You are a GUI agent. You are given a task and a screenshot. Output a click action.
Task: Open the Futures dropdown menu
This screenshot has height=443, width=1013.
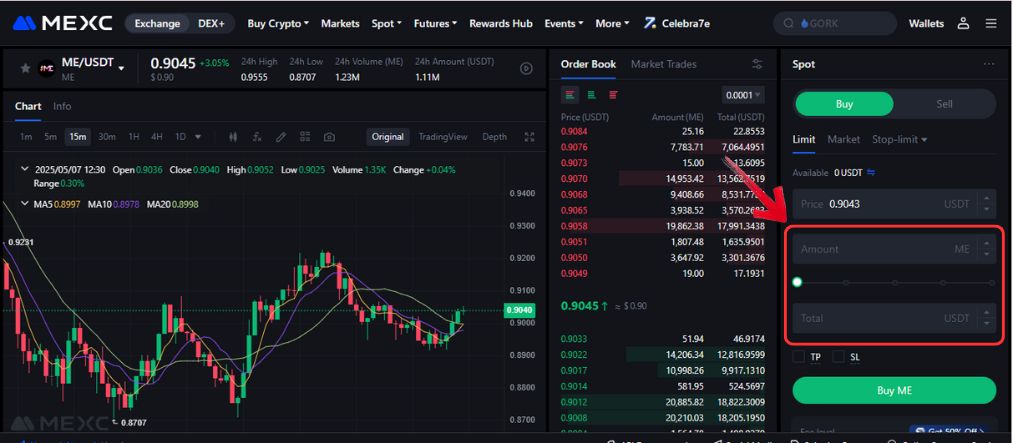[x=435, y=23]
